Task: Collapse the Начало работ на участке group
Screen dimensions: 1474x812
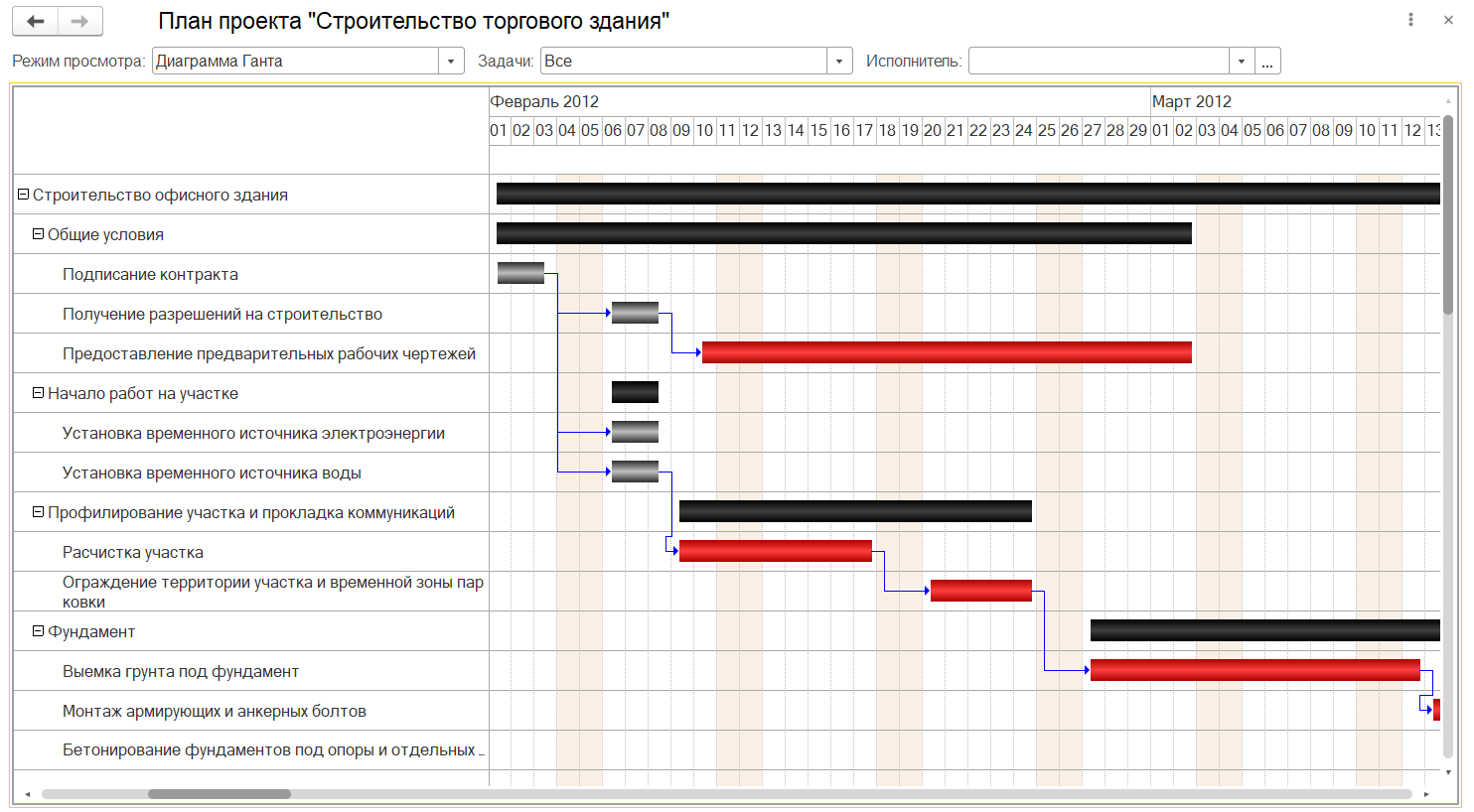Action: click(39, 393)
